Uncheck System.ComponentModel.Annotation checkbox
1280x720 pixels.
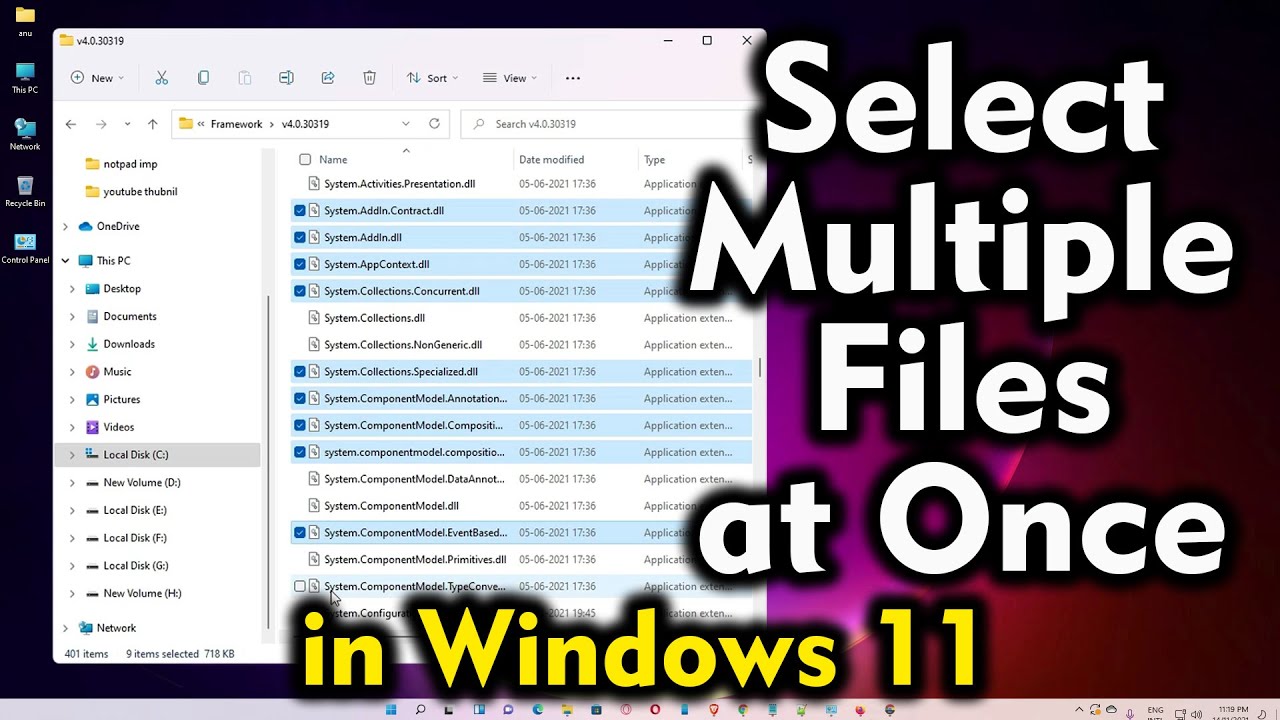point(300,399)
